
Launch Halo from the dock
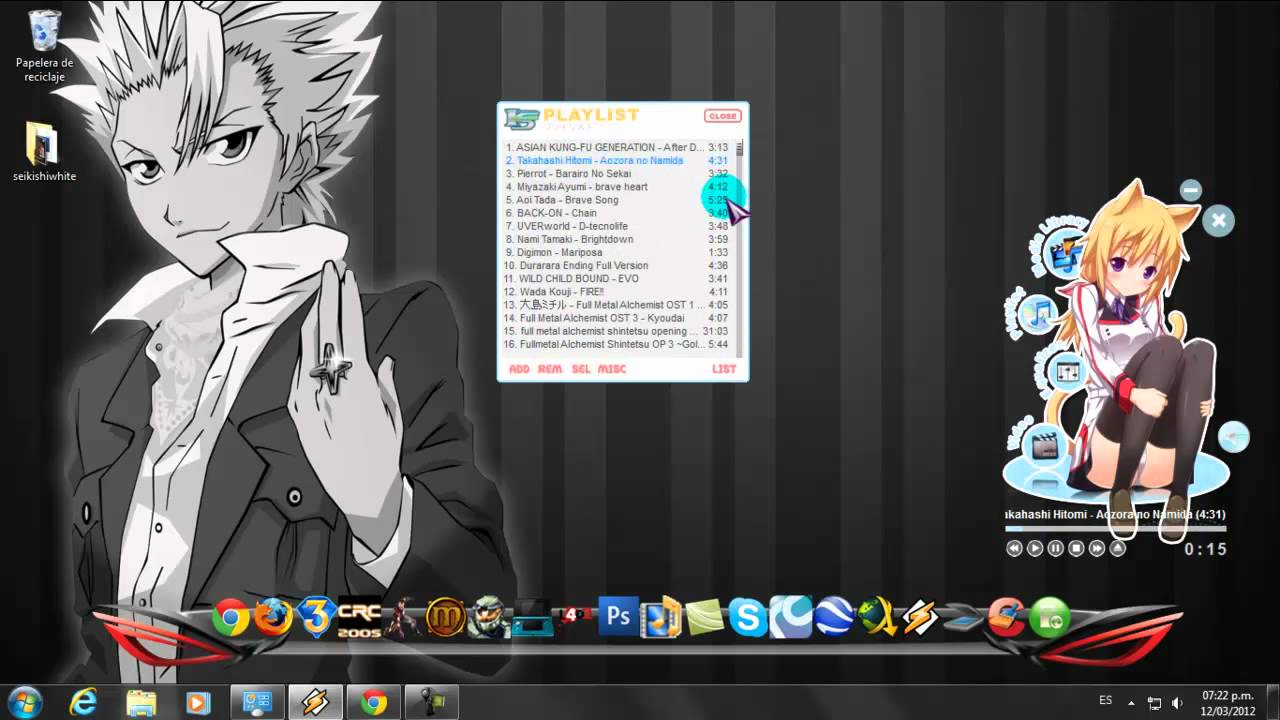point(488,618)
